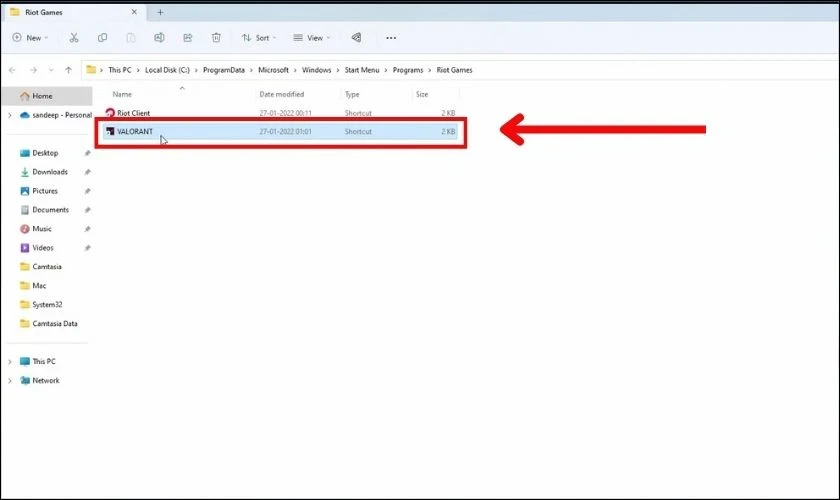The image size is (840, 500).
Task: Navigate to Programs breadcrumb
Action: 408,70
